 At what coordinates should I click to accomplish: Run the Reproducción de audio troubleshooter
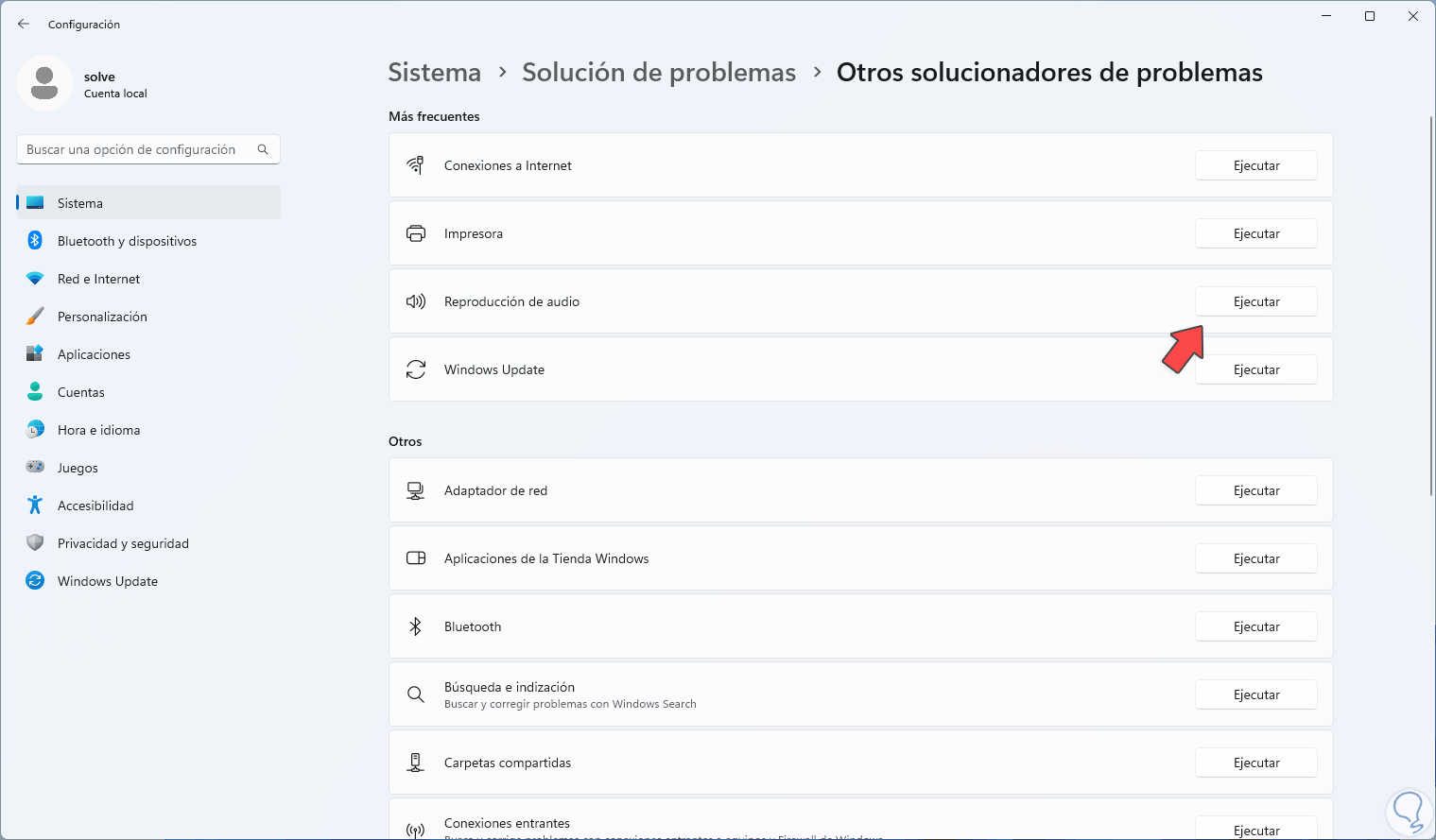click(1255, 301)
